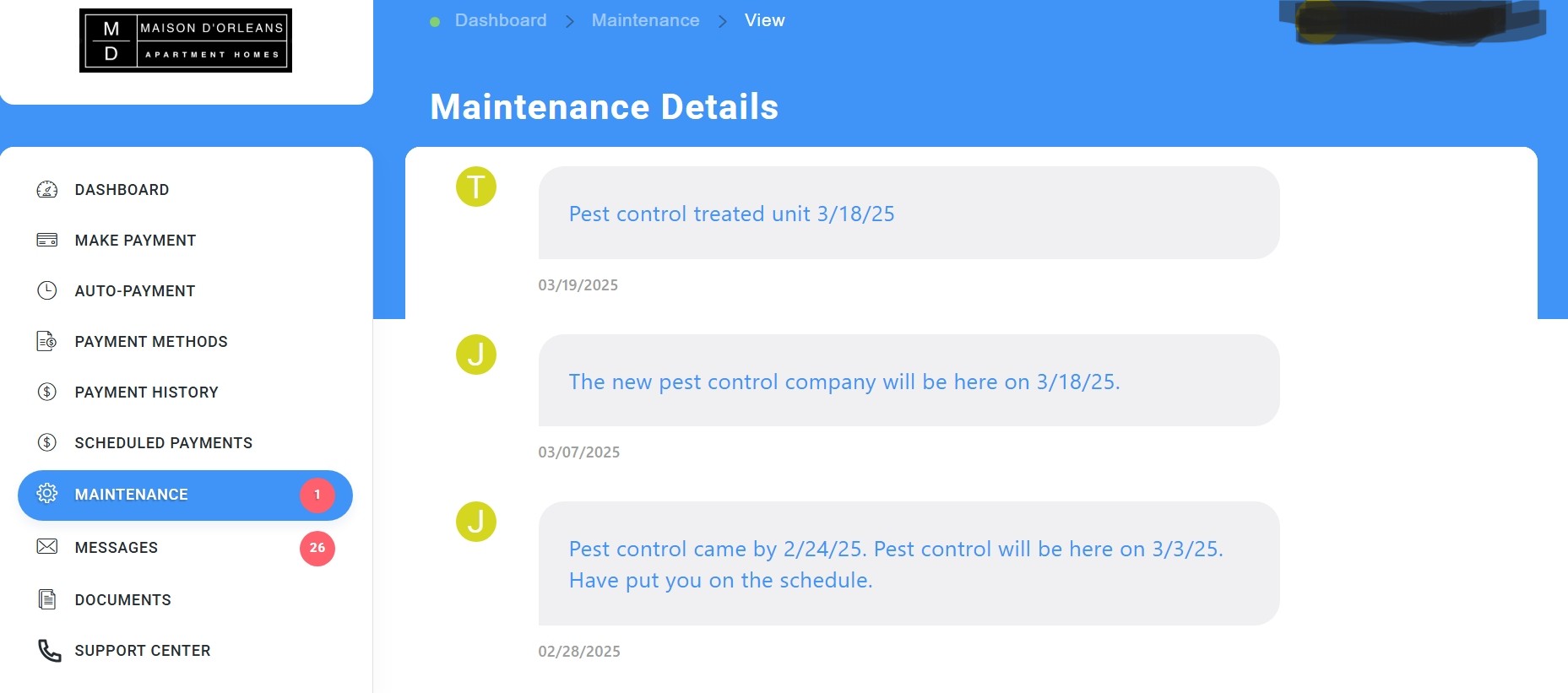Viewport: 1568px width, 693px height.
Task: Click the Support Center phone icon
Action: [49, 651]
